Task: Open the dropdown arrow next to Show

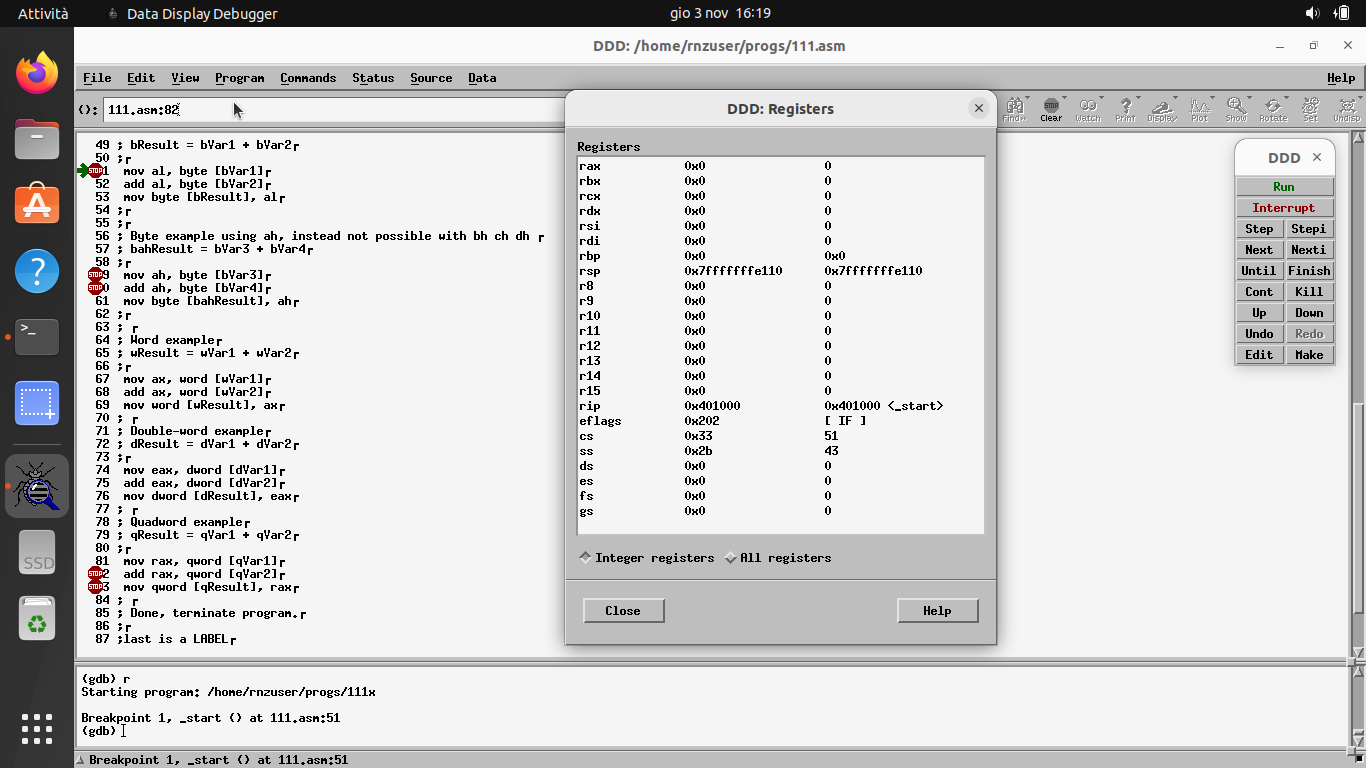Action: (1249, 99)
